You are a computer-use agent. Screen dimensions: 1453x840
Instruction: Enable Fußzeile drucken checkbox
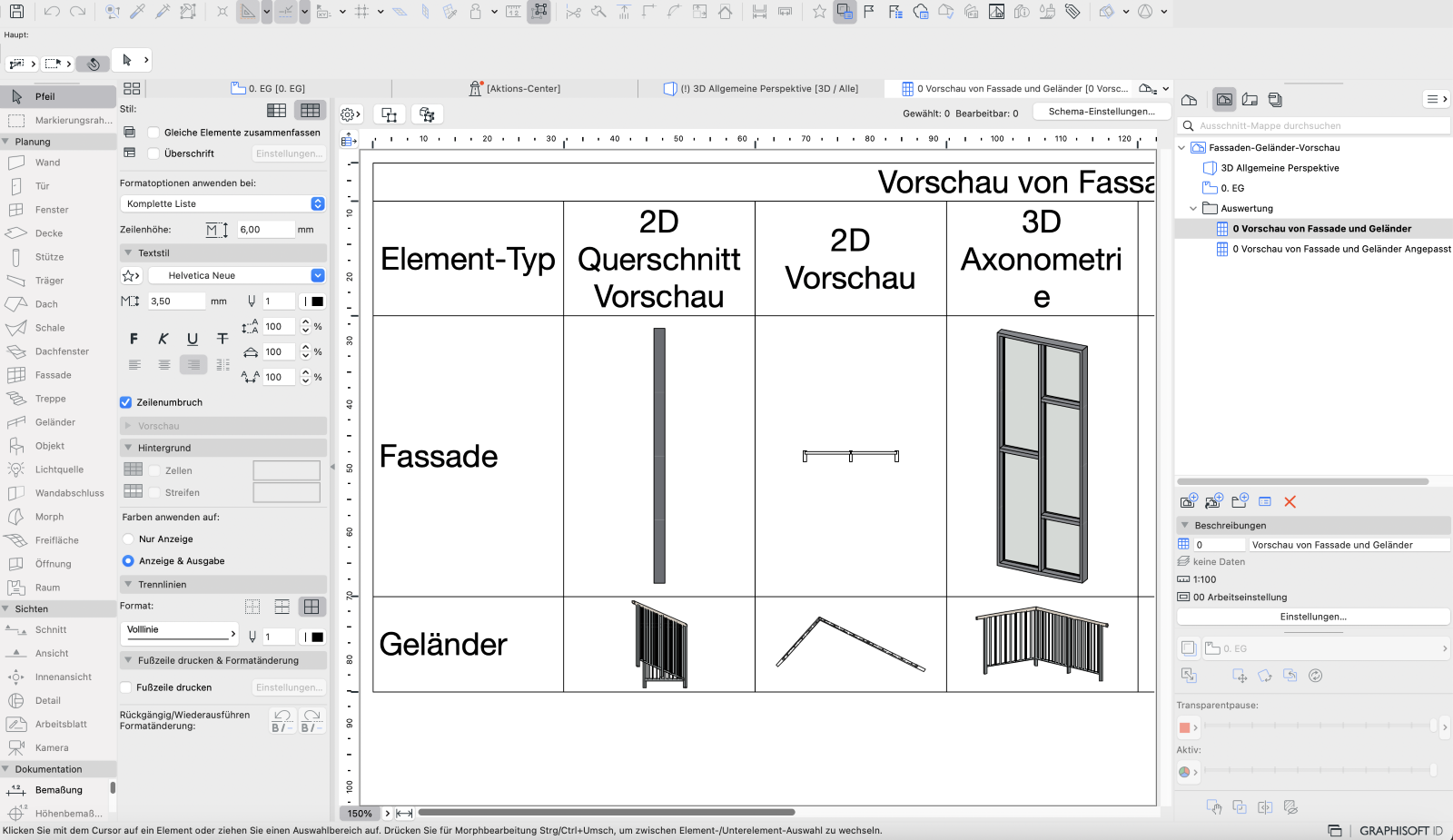tap(126, 687)
